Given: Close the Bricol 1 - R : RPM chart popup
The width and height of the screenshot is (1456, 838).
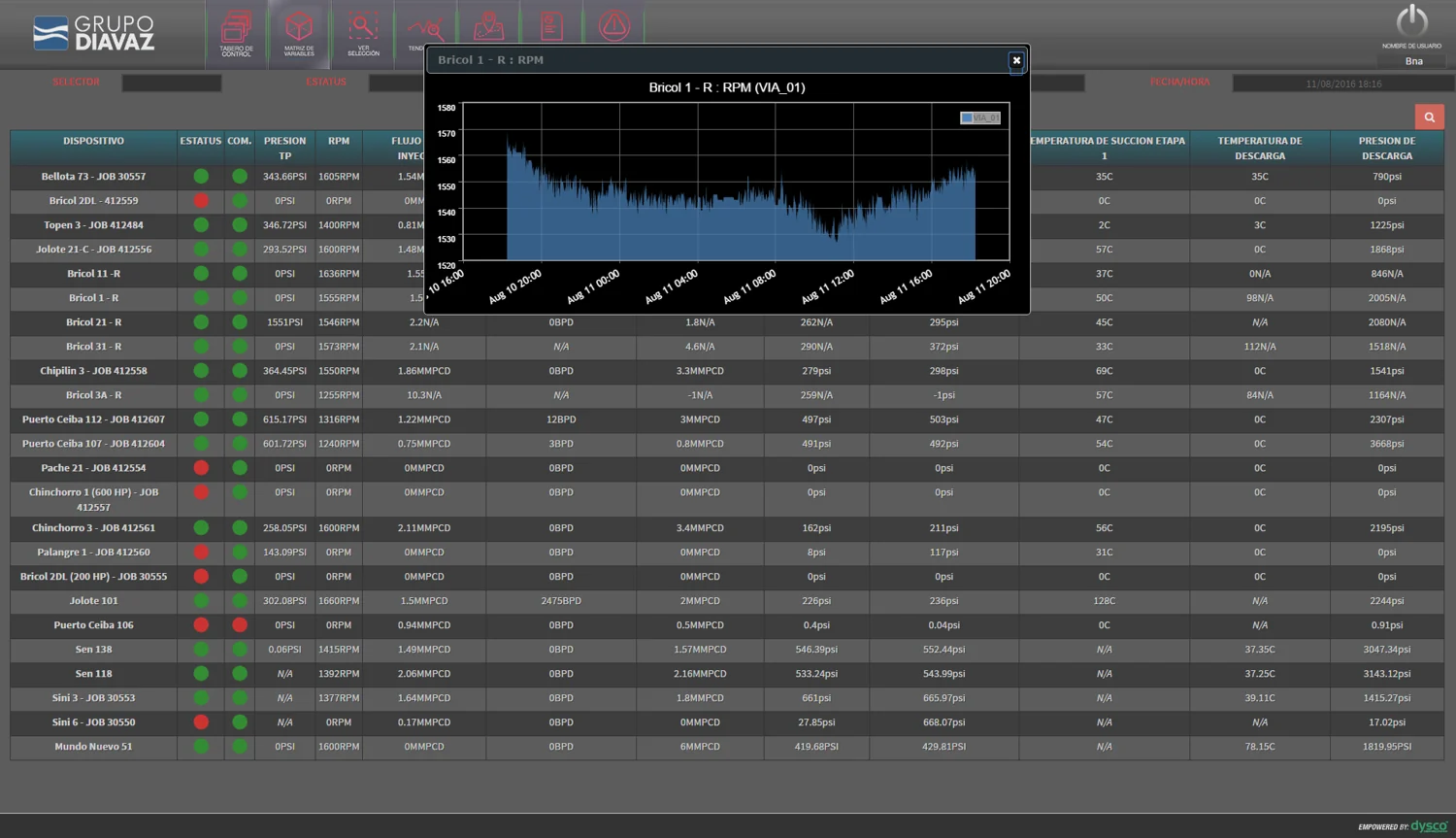Looking at the screenshot, I should click(x=1016, y=60).
